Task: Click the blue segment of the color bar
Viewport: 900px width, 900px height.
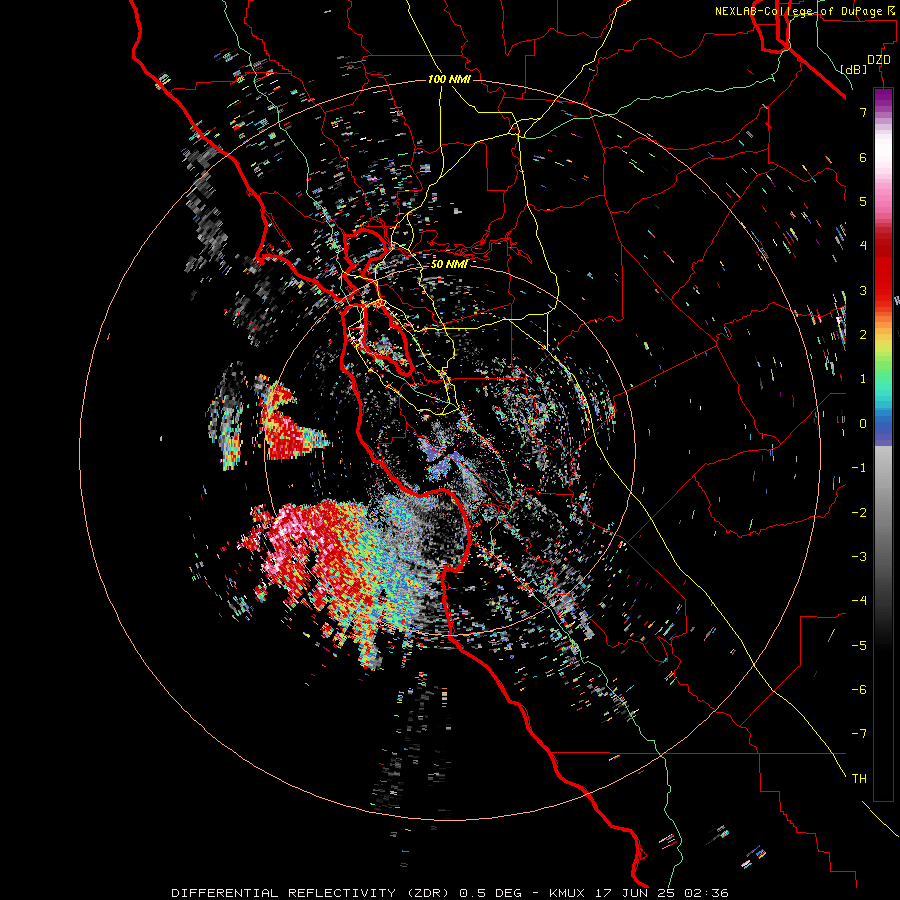Action: (883, 424)
